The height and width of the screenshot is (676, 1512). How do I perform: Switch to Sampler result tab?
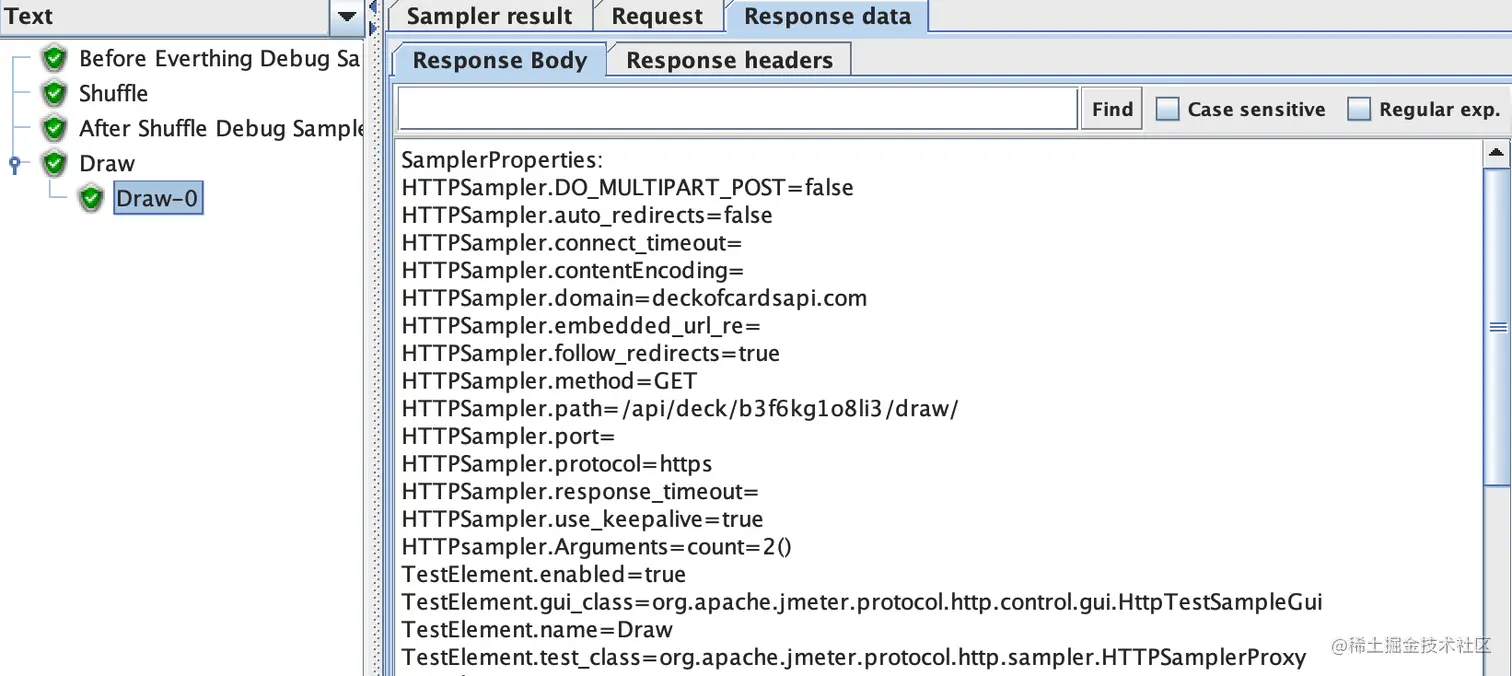(x=489, y=16)
